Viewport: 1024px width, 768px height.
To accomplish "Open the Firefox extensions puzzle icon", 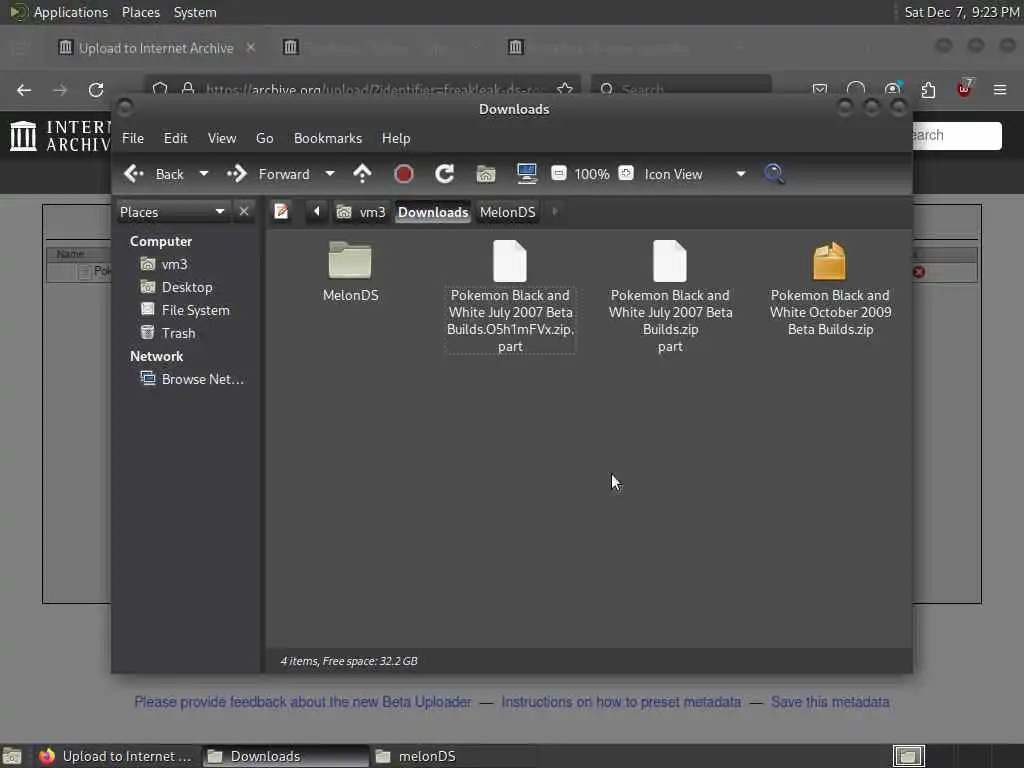I will point(928,89).
